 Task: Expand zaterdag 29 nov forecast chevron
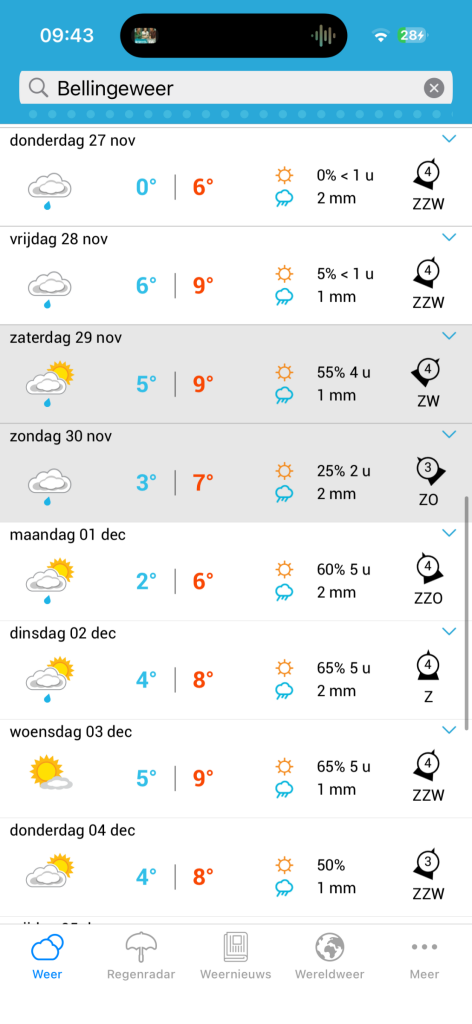pyautogui.click(x=448, y=336)
